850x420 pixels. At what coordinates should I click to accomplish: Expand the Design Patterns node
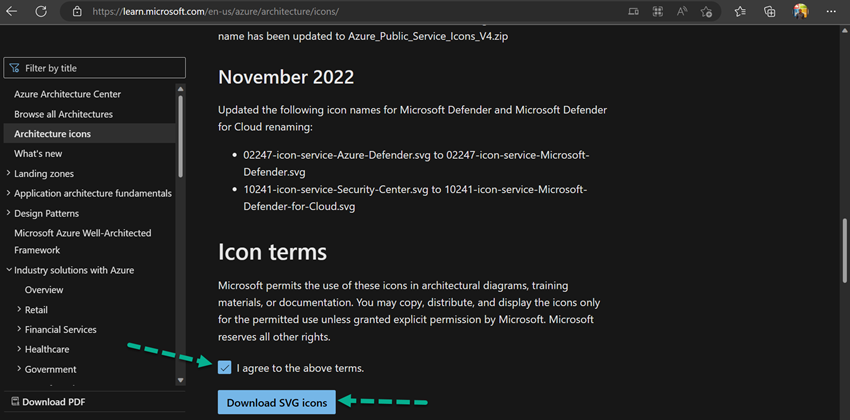pos(8,213)
